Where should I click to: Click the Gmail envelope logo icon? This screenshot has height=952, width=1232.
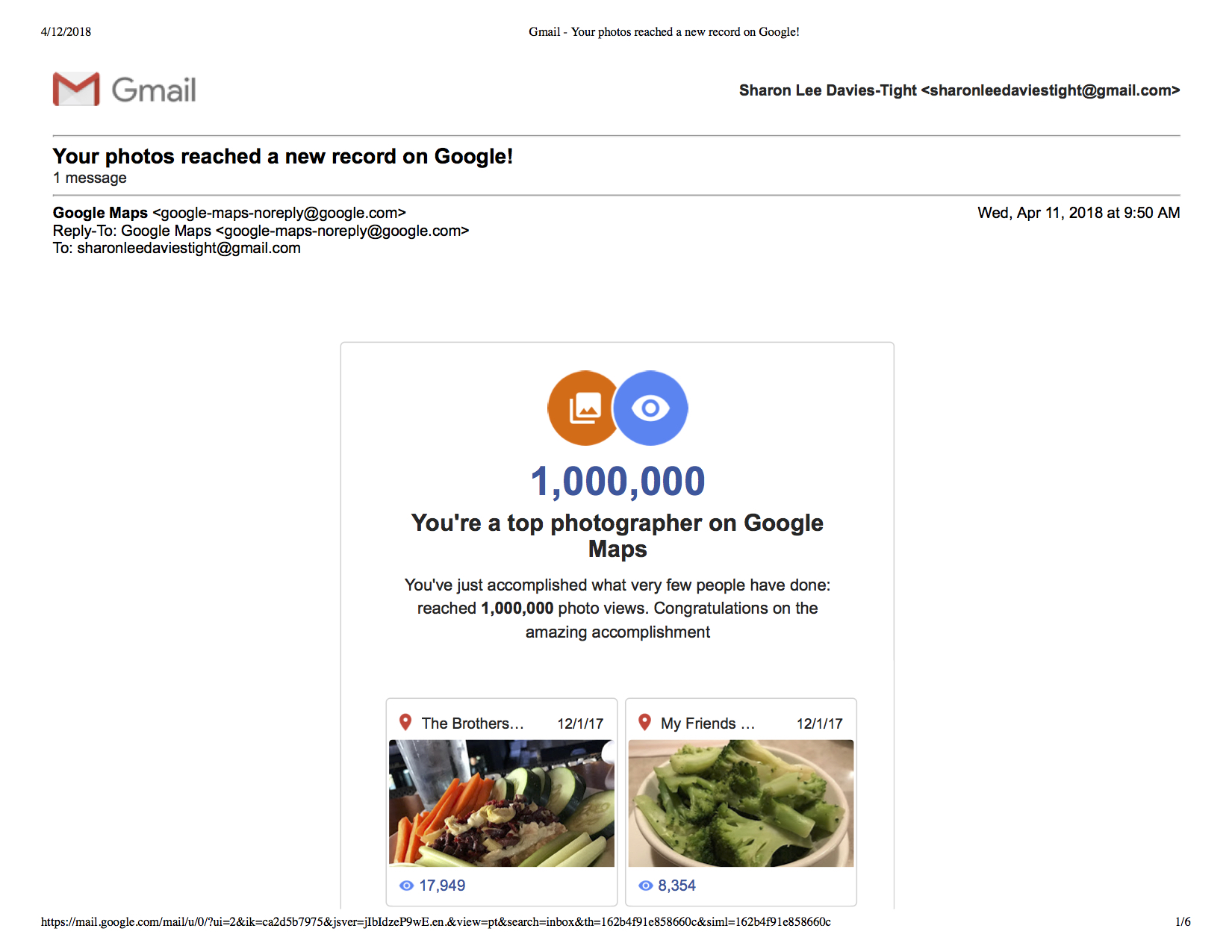pos(76,90)
